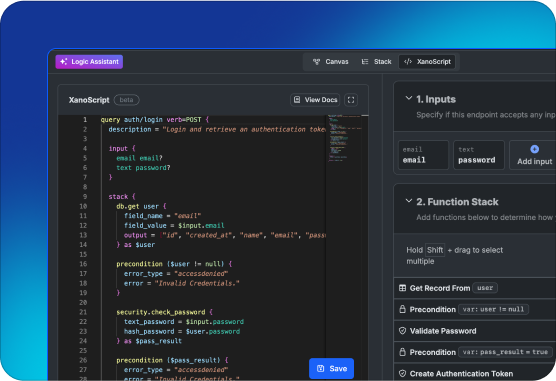556x381 pixels.
Task: Switch to the Stack tab
Action: [x=376, y=62]
